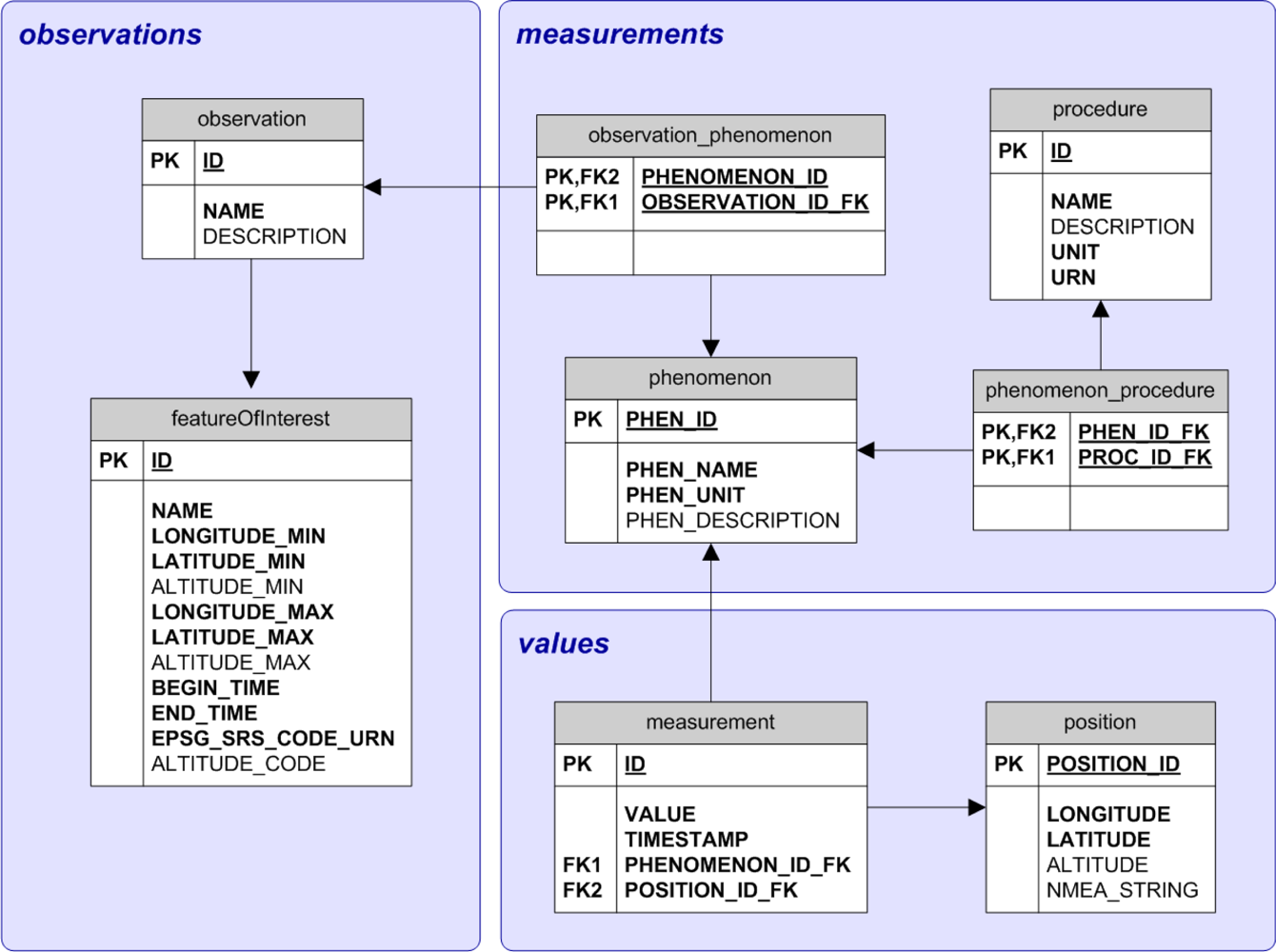Click the 'measurements' group label
Screen dimensions: 1276x952
point(620,34)
